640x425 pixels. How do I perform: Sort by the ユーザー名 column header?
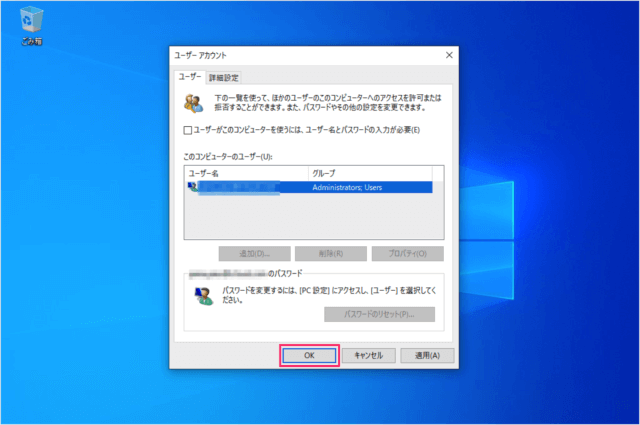pyautogui.click(x=246, y=173)
